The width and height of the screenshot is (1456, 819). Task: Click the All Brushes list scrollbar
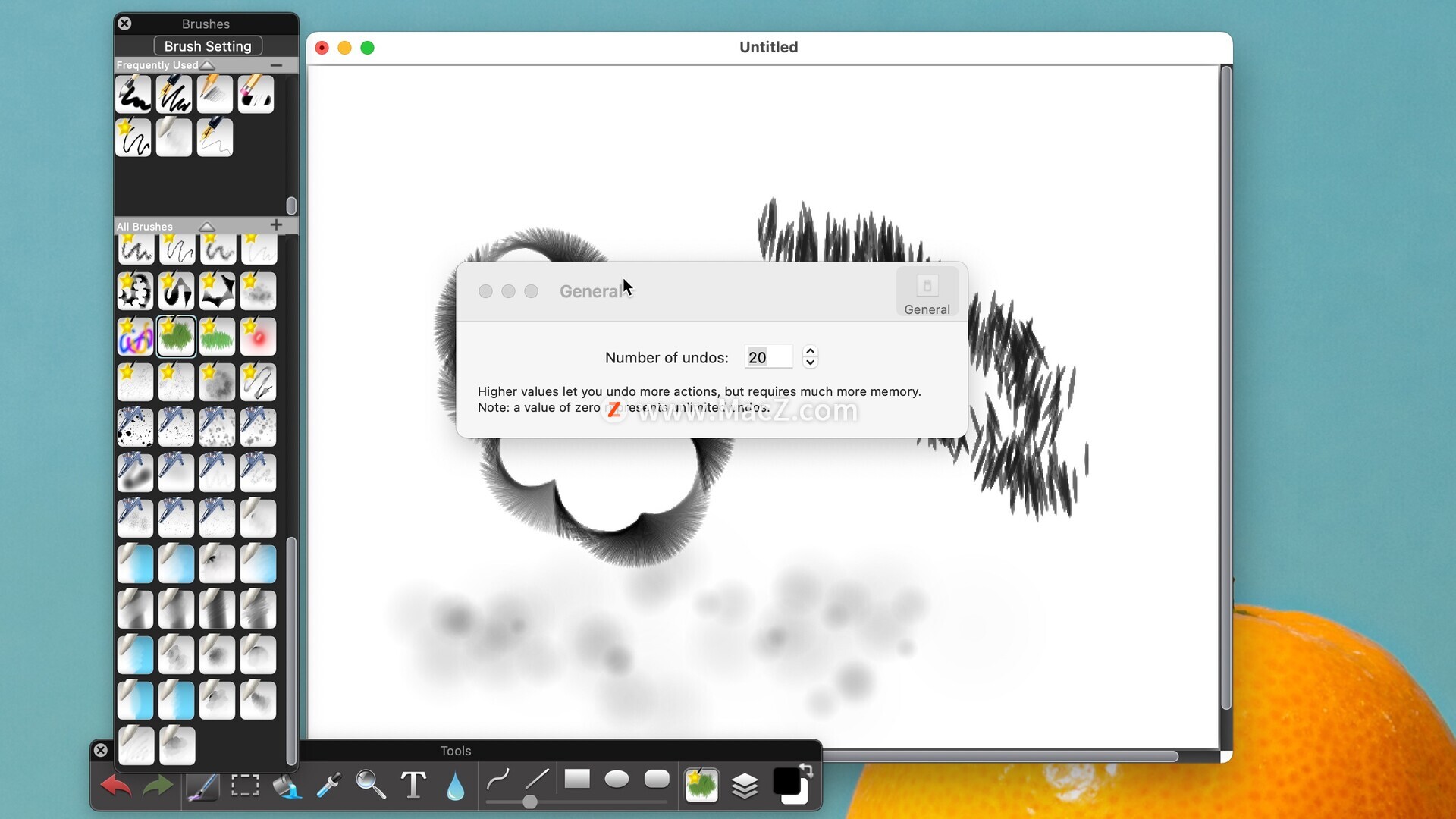coord(291,651)
